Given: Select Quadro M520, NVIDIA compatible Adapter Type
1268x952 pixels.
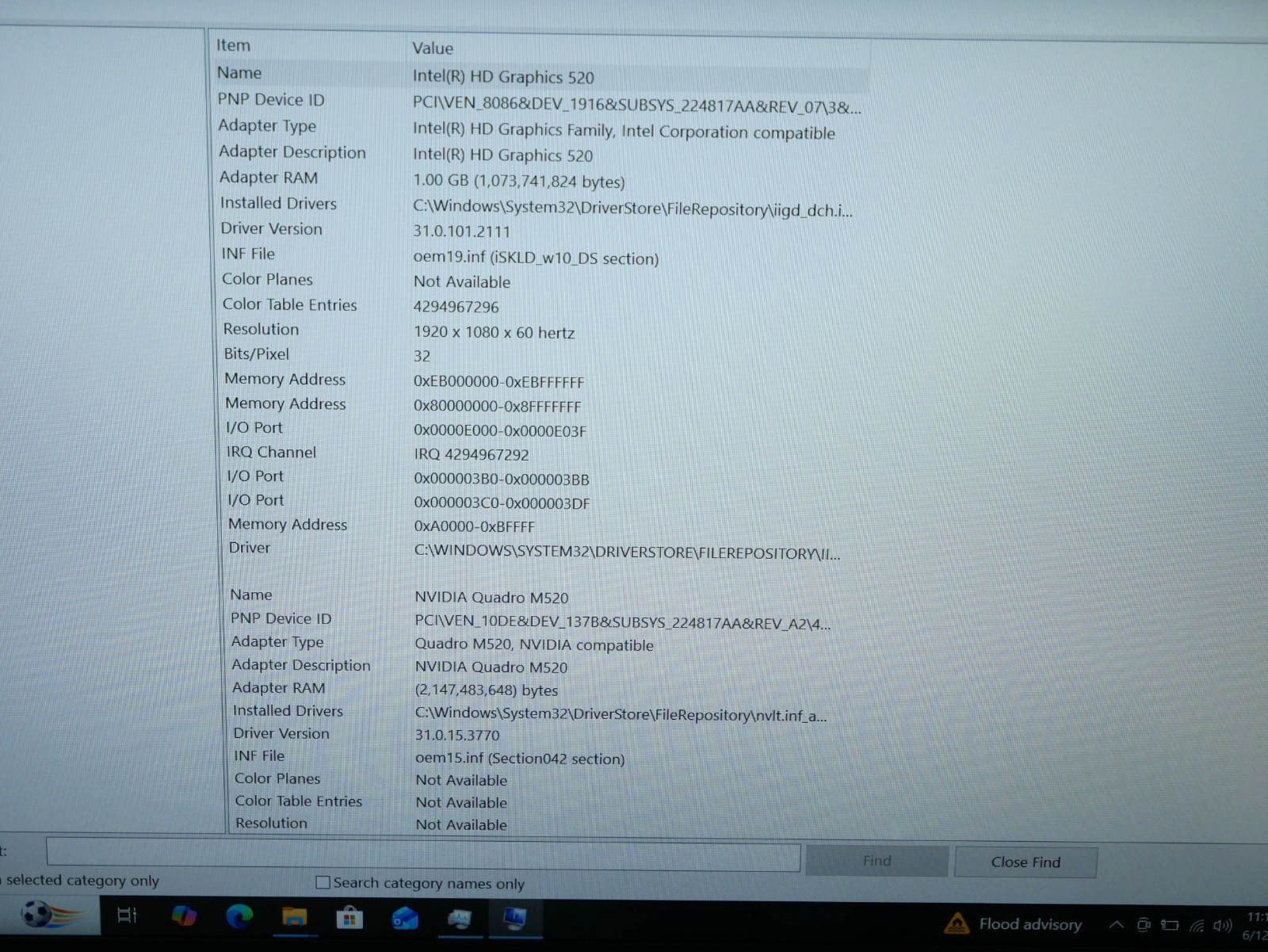Looking at the screenshot, I should pos(534,644).
